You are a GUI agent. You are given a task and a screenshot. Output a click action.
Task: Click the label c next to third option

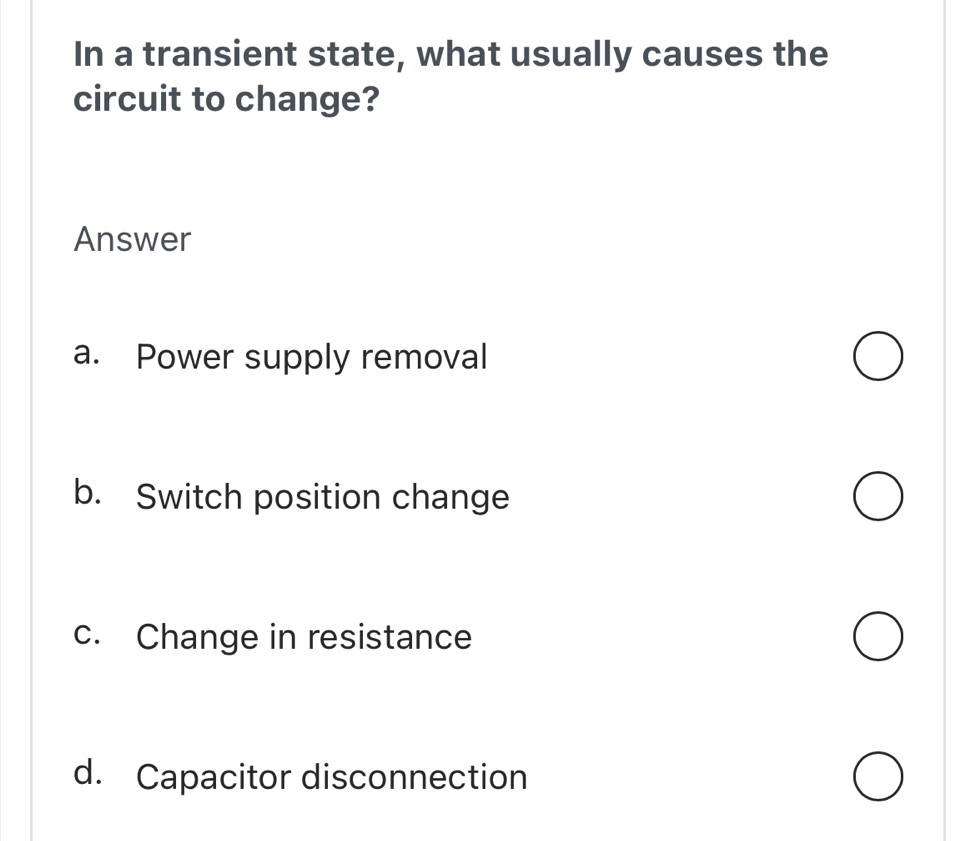pos(86,631)
